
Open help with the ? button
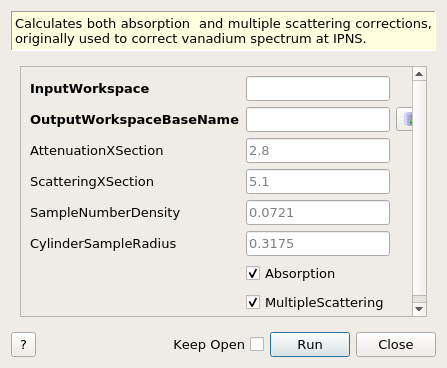point(23,344)
